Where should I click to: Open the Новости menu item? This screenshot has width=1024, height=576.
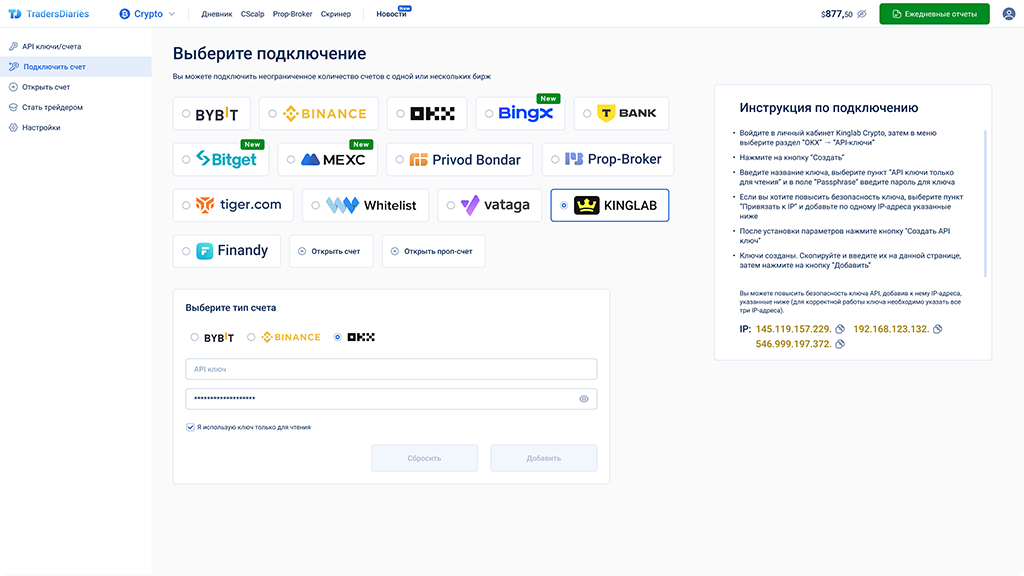(x=391, y=15)
